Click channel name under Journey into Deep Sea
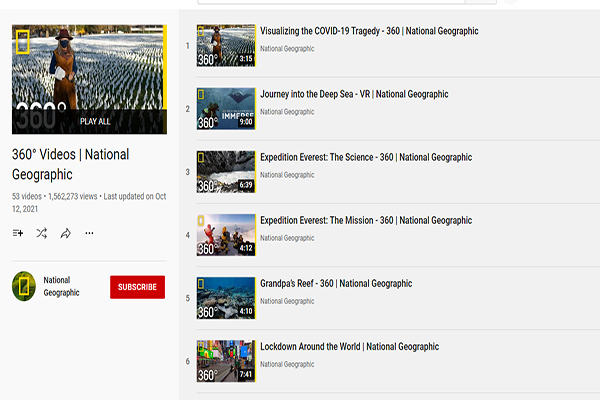 287,111
